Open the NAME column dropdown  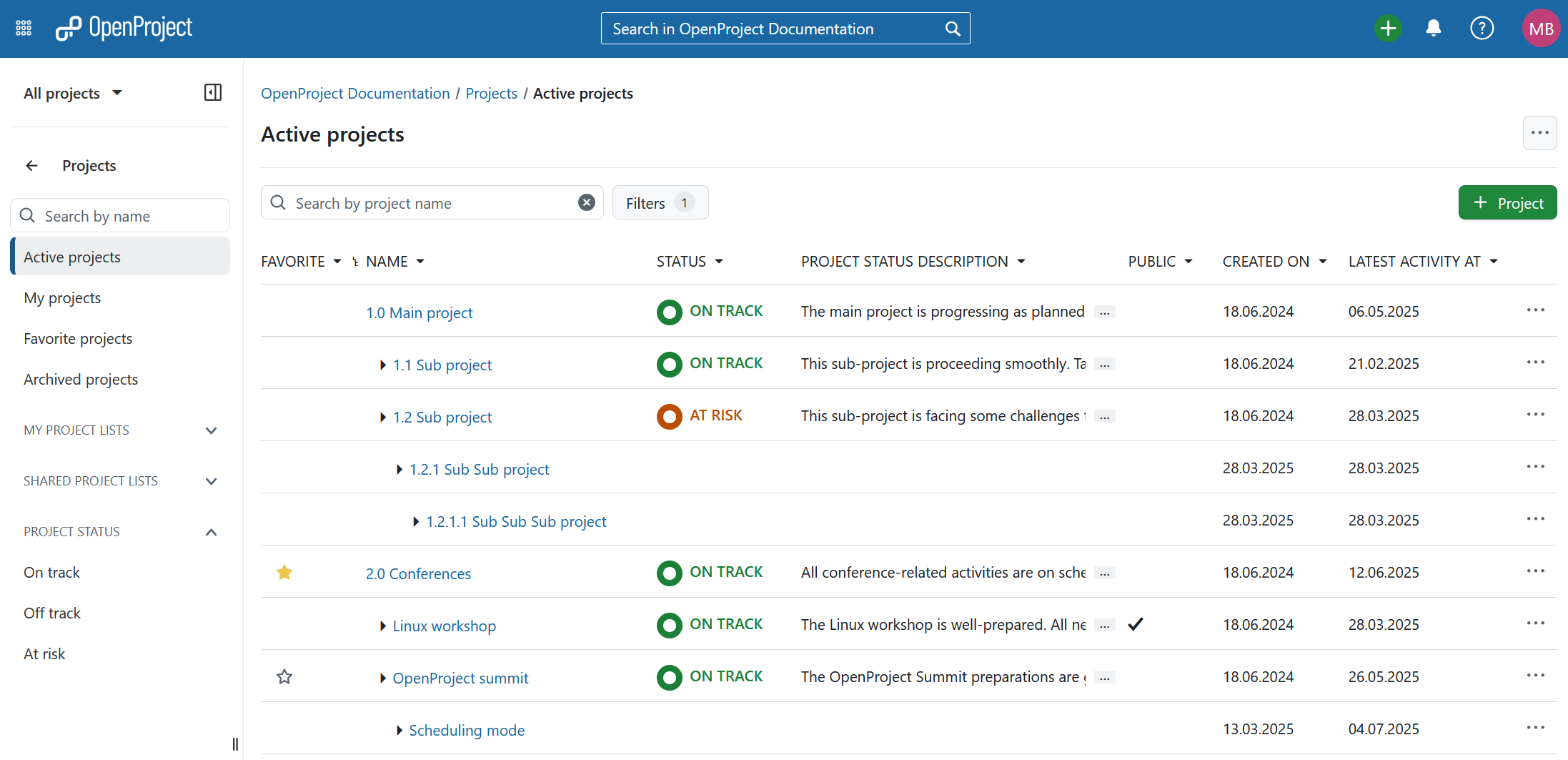[420, 262]
